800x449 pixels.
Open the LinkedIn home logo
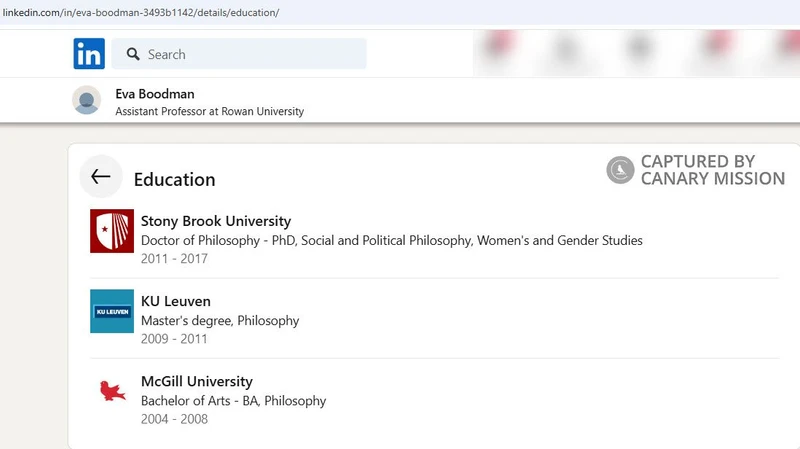[x=89, y=54]
